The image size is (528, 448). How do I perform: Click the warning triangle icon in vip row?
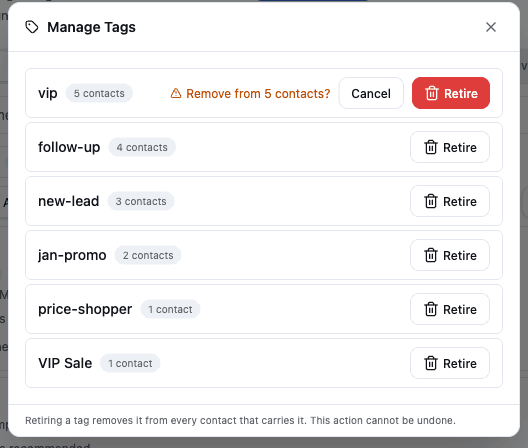[x=176, y=93]
